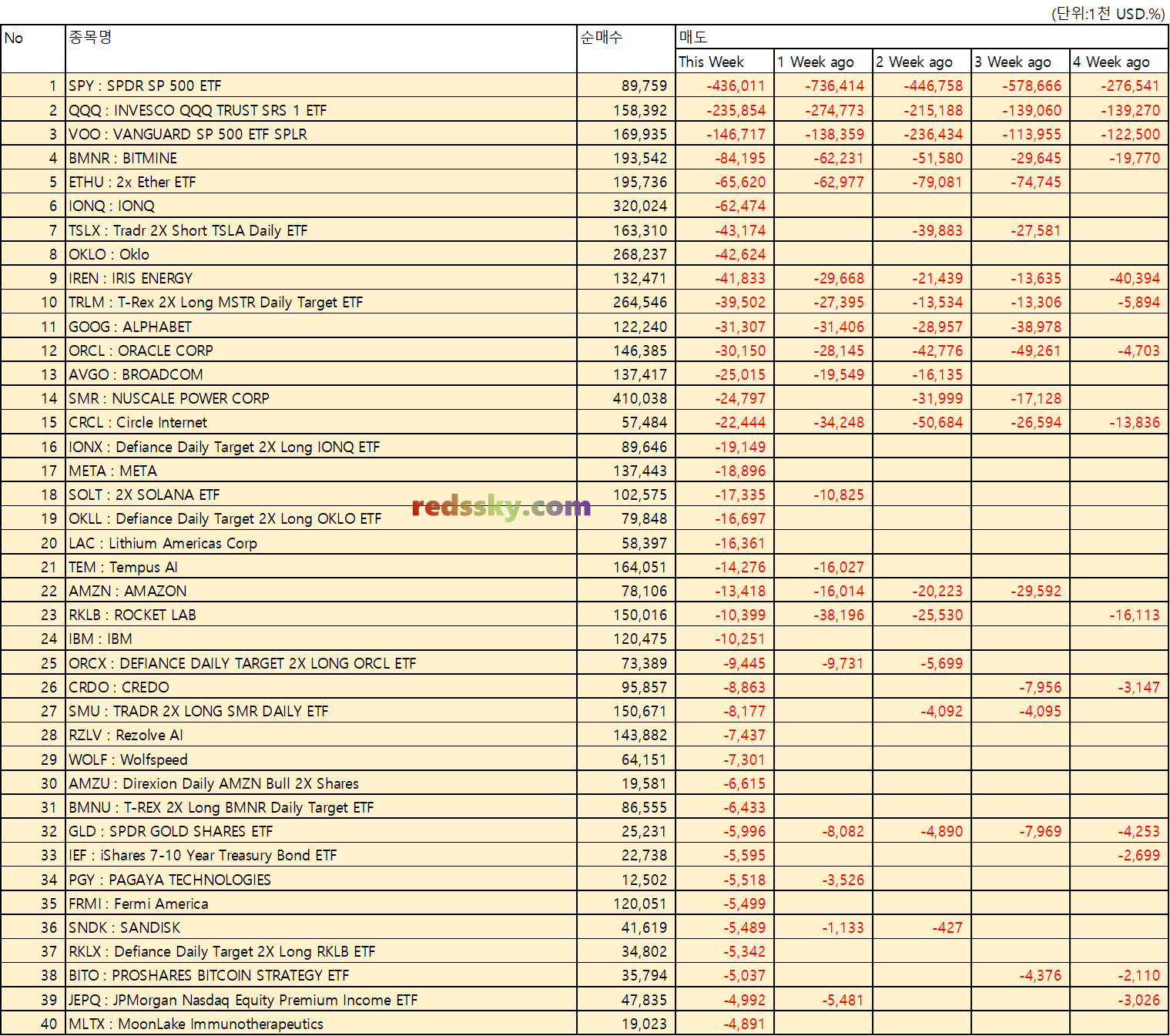Select the 'ETHU : 2x Ether ETF' cell
1170x1036 pixels.
pyautogui.click(x=321, y=182)
